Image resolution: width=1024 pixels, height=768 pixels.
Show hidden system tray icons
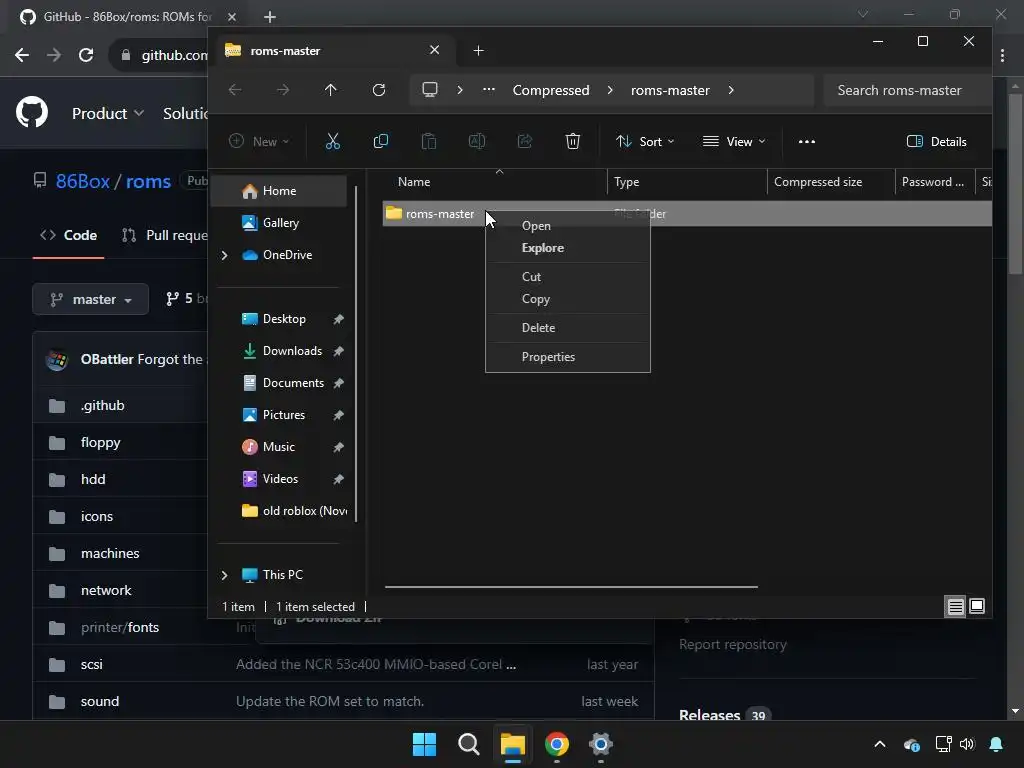(x=880, y=744)
